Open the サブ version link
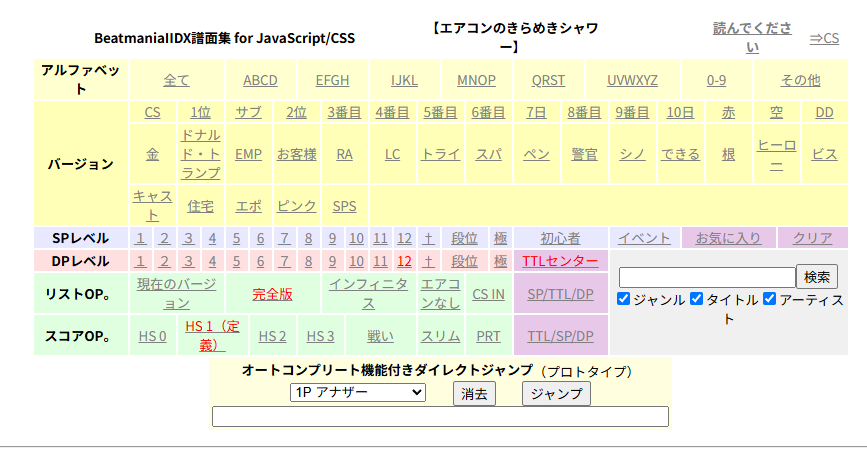The image size is (867, 450). pos(248,112)
